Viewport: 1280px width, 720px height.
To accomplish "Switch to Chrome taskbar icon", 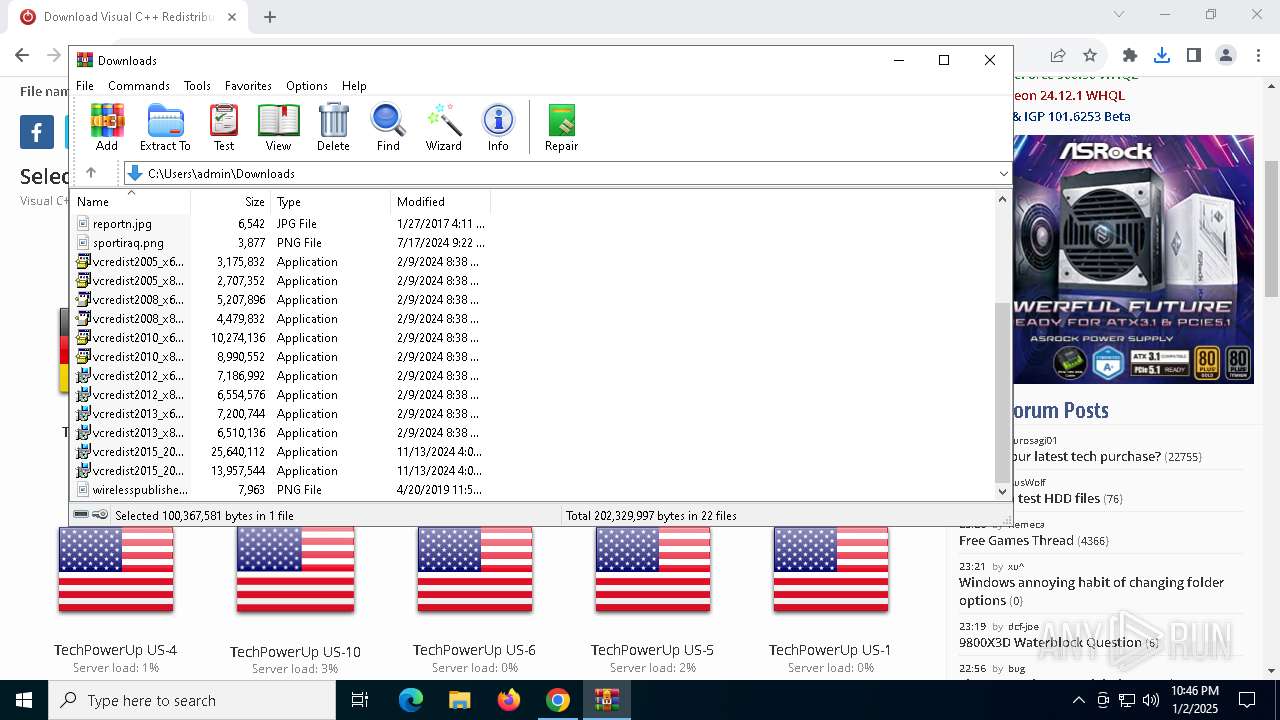I will [558, 700].
